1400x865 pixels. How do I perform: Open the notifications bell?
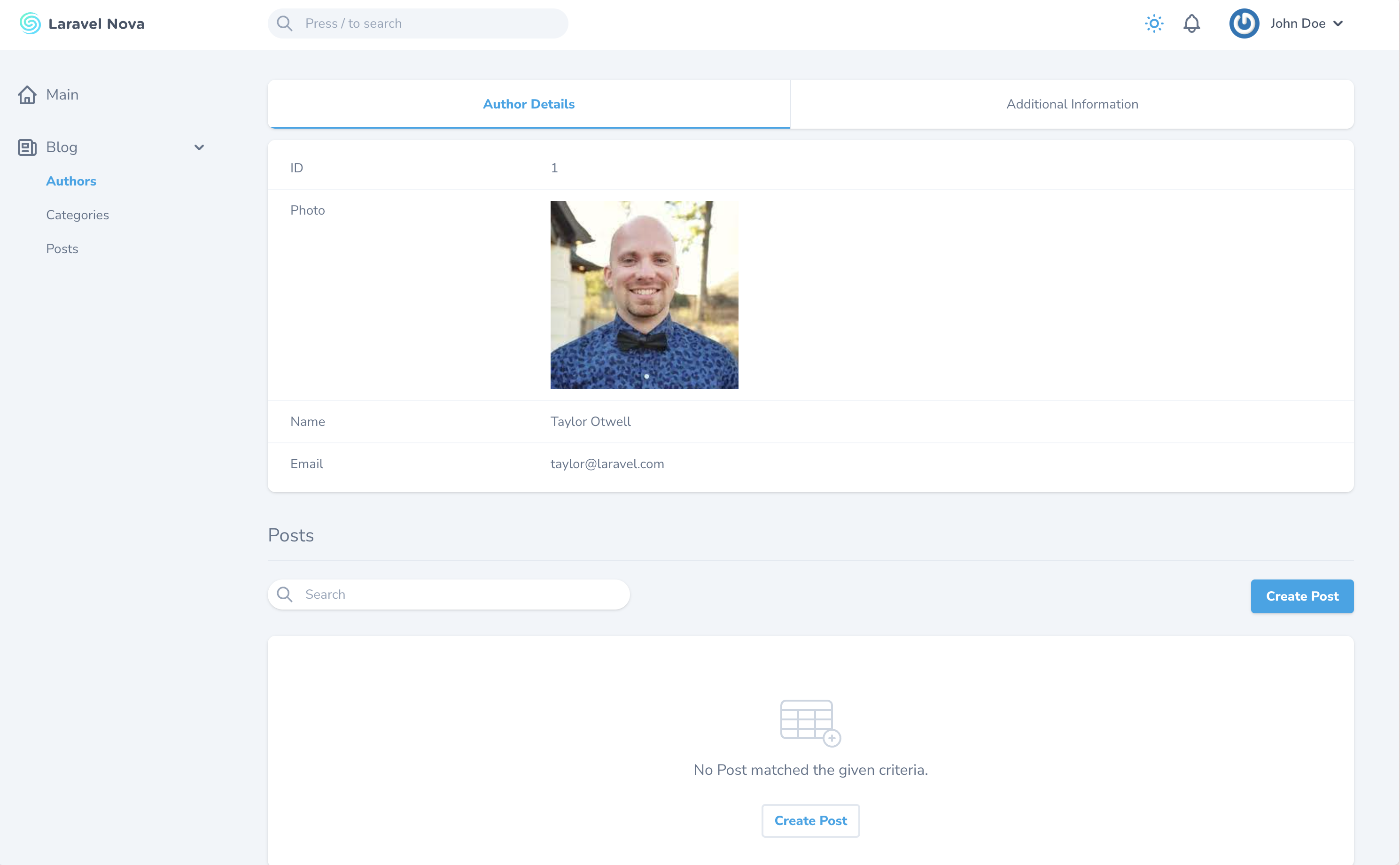[x=1192, y=23]
